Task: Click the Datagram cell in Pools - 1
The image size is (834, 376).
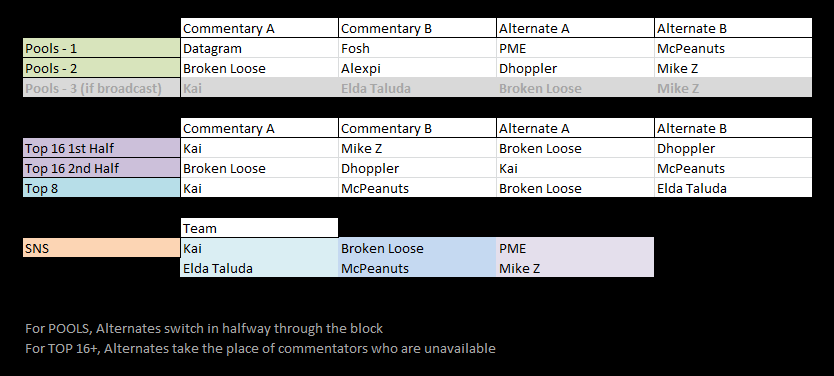Action: tap(260, 48)
